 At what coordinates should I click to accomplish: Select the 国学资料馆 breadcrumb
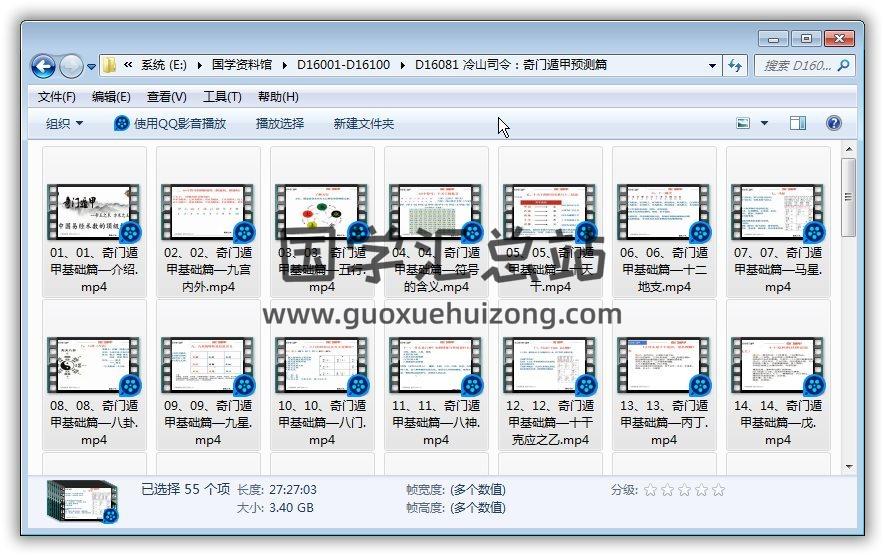pos(242,65)
